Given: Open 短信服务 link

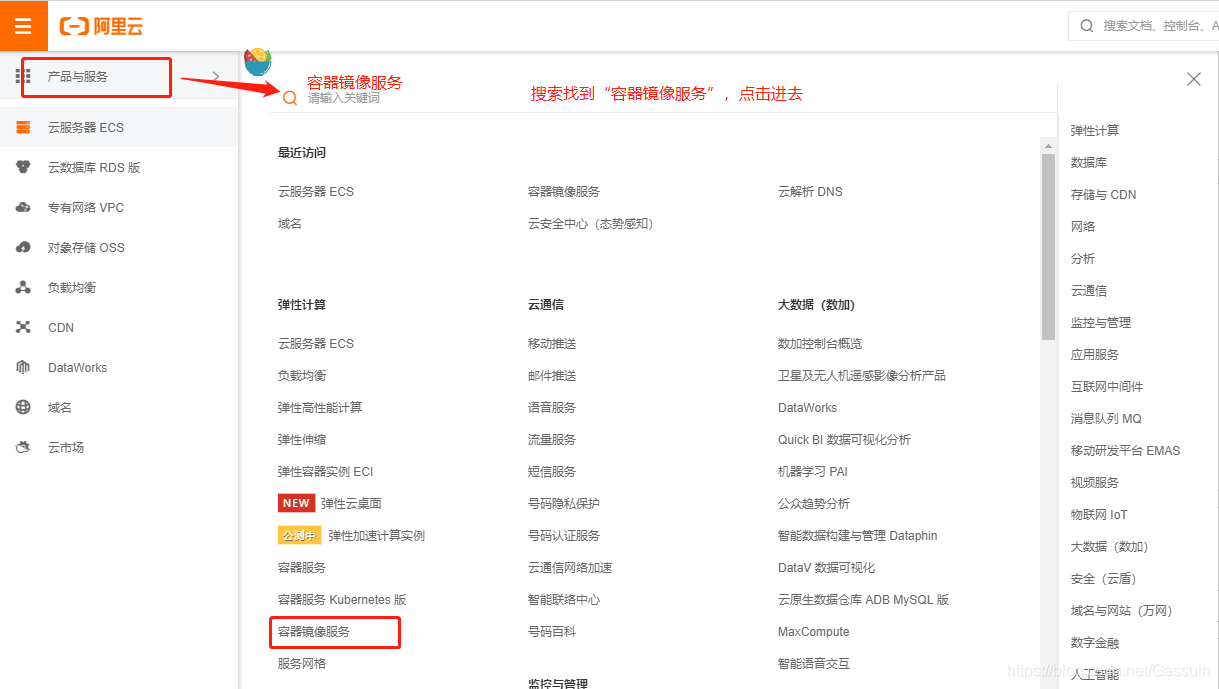Looking at the screenshot, I should click(552, 472).
